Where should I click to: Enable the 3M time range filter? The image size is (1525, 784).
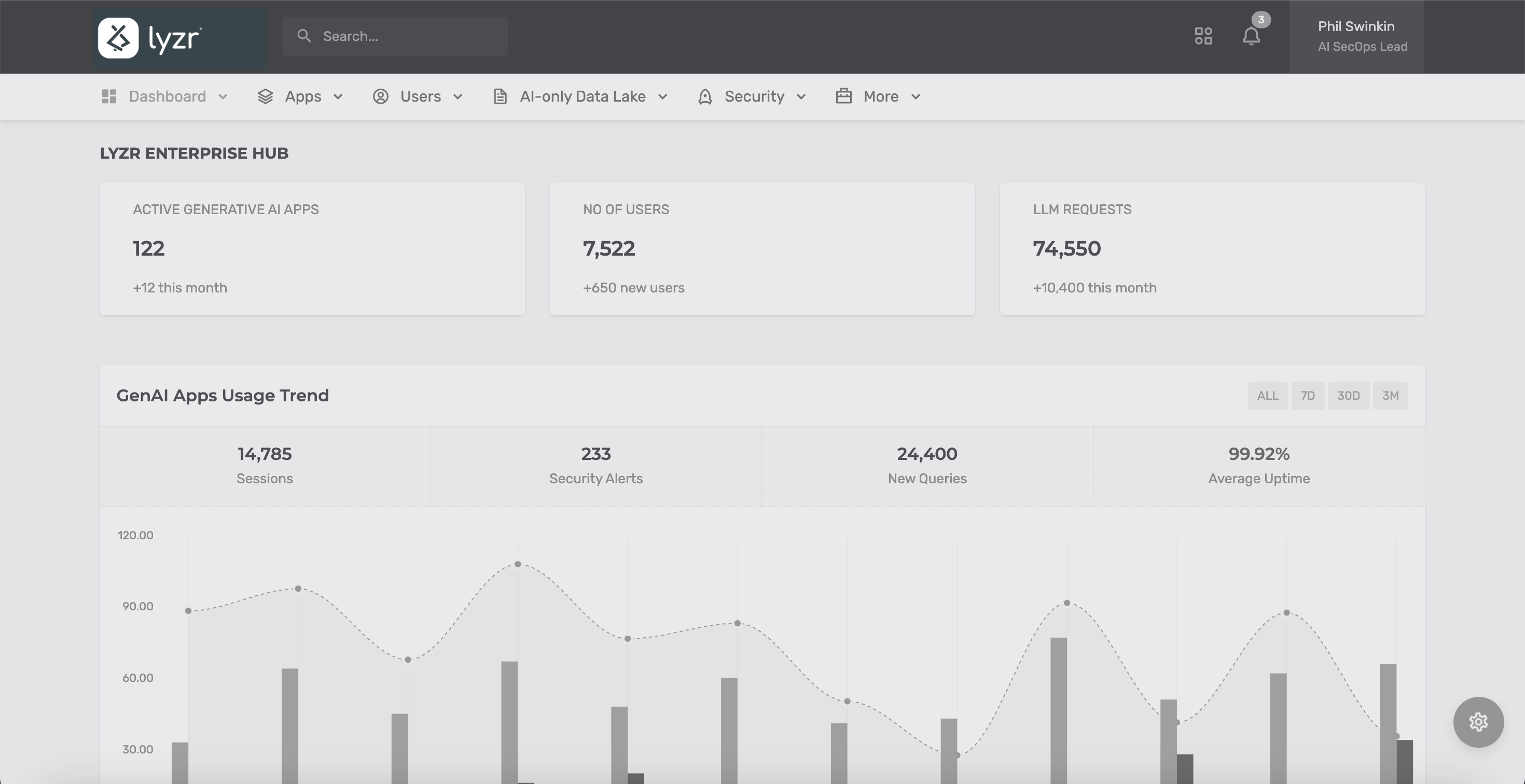(1391, 395)
